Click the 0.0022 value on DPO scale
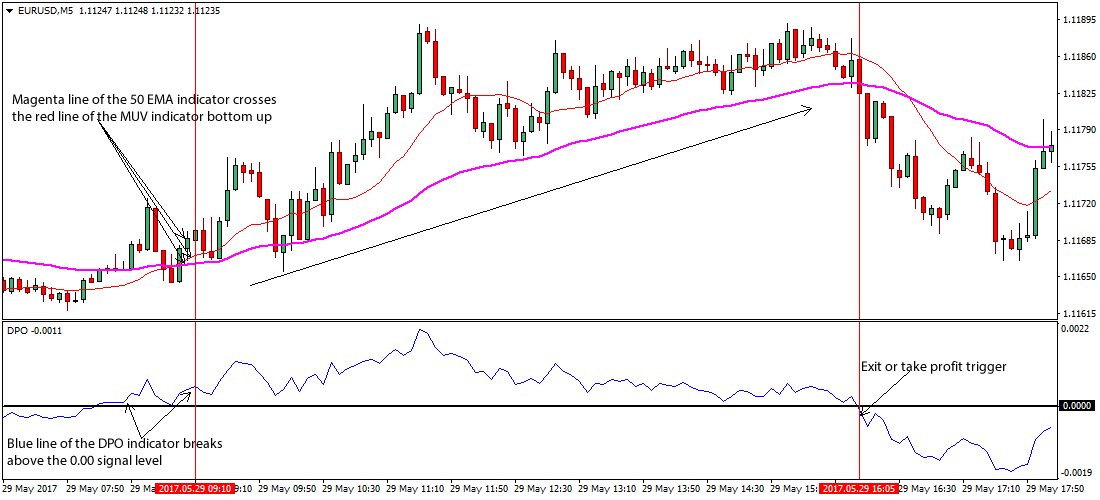The height and width of the screenshot is (500, 1100). [x=1075, y=329]
